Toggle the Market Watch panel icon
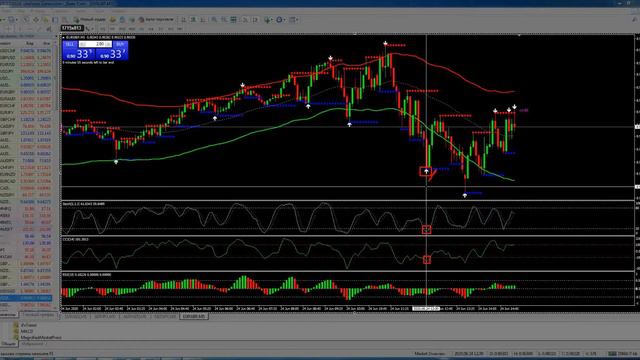 pyautogui.click(x=26, y=20)
